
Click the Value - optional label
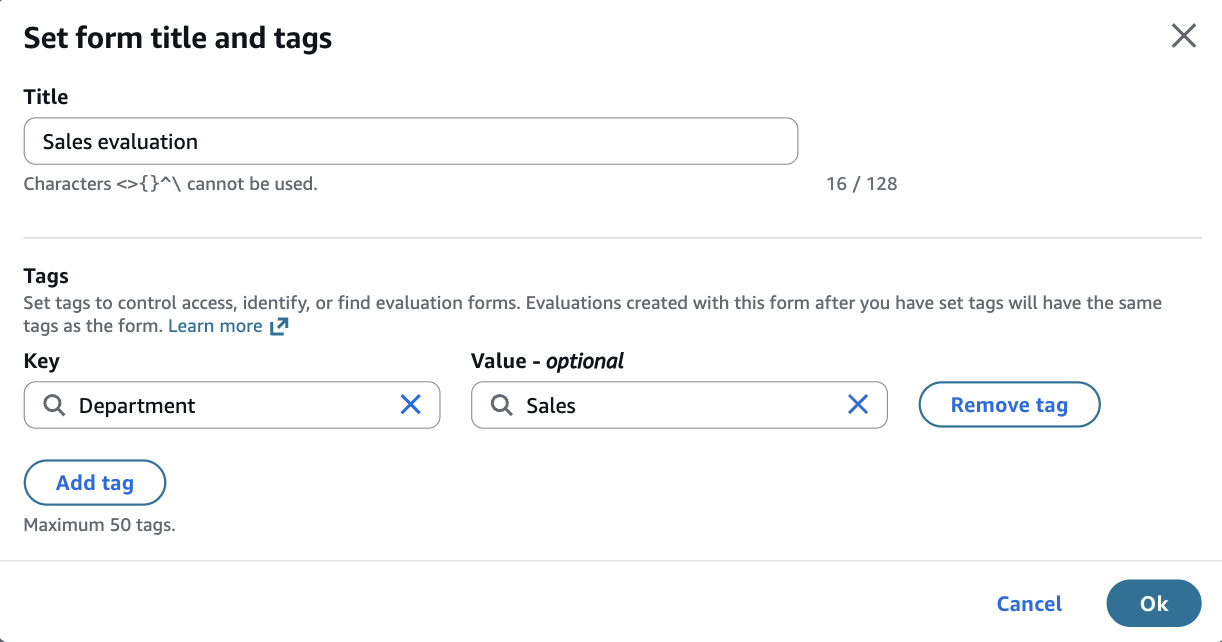pyautogui.click(x=547, y=361)
